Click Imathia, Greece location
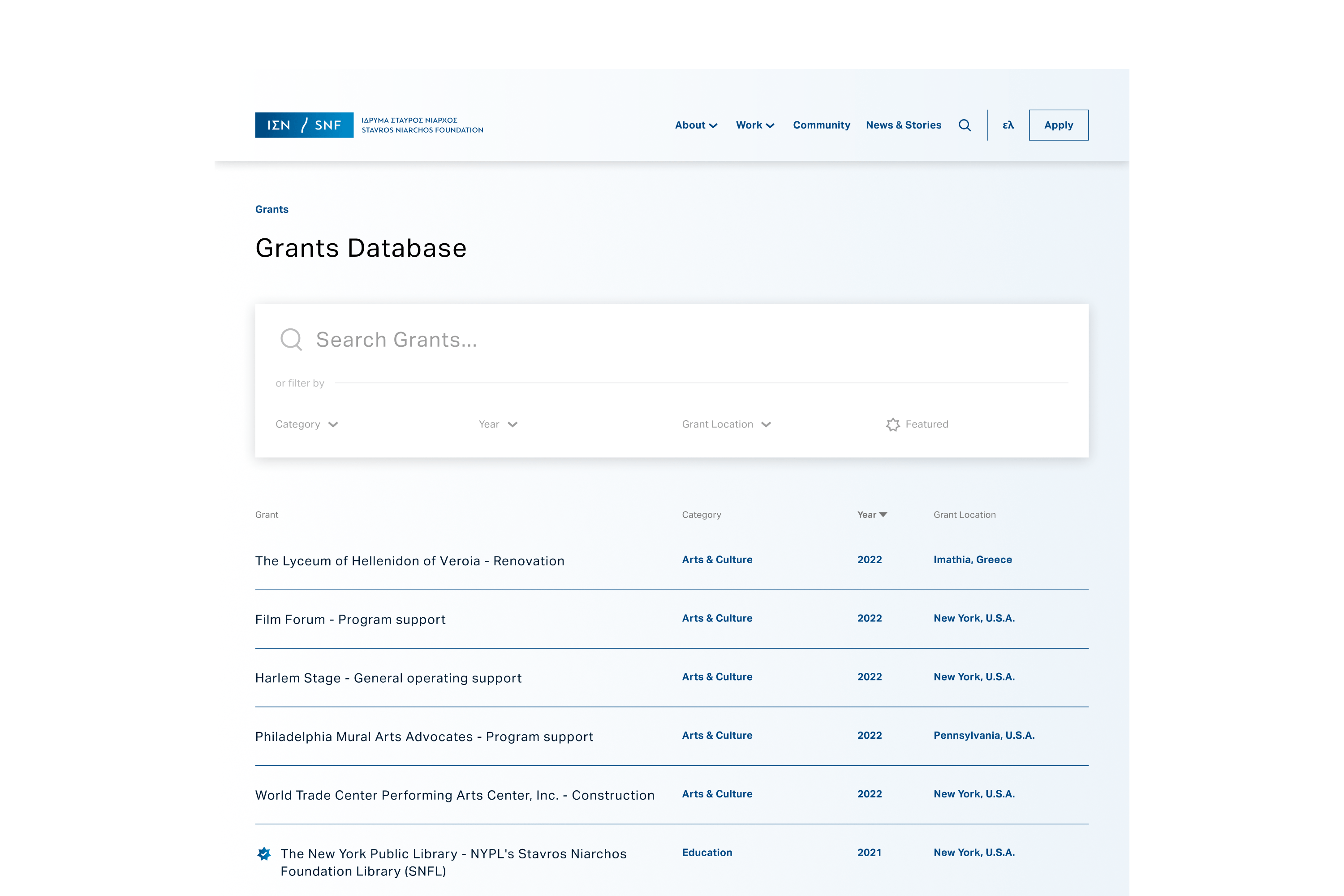 (x=973, y=560)
